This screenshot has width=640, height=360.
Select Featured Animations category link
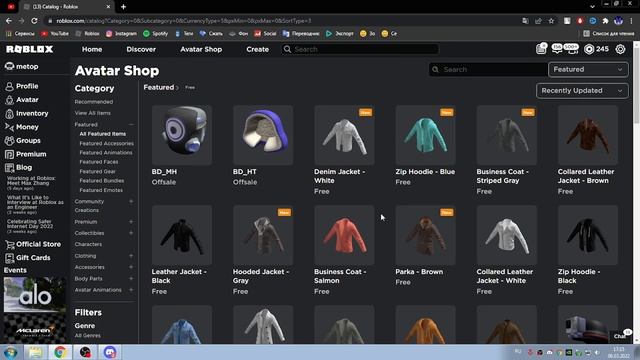(x=106, y=153)
